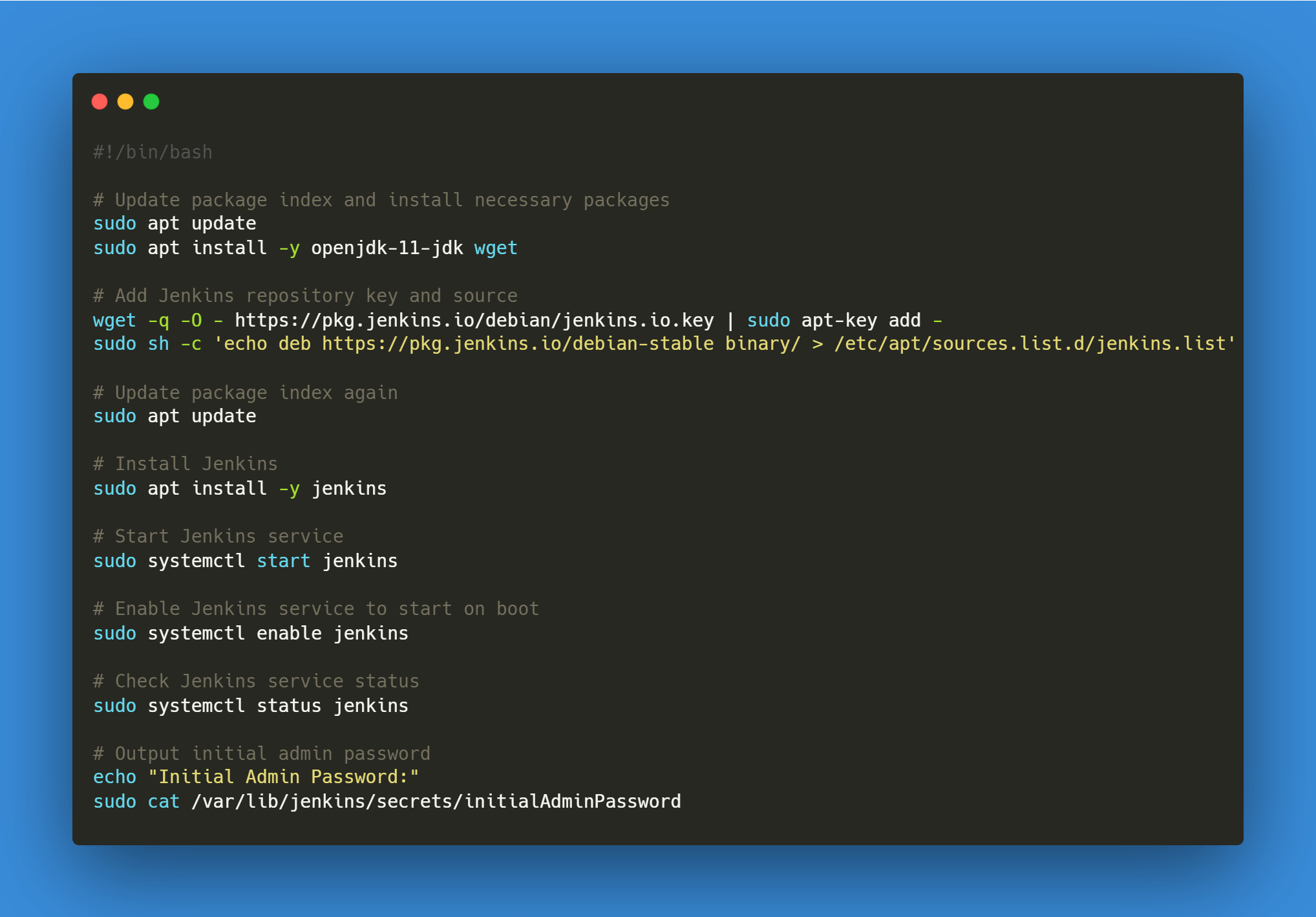
Task: Click 'apt-key add' command text
Action: tap(860, 320)
